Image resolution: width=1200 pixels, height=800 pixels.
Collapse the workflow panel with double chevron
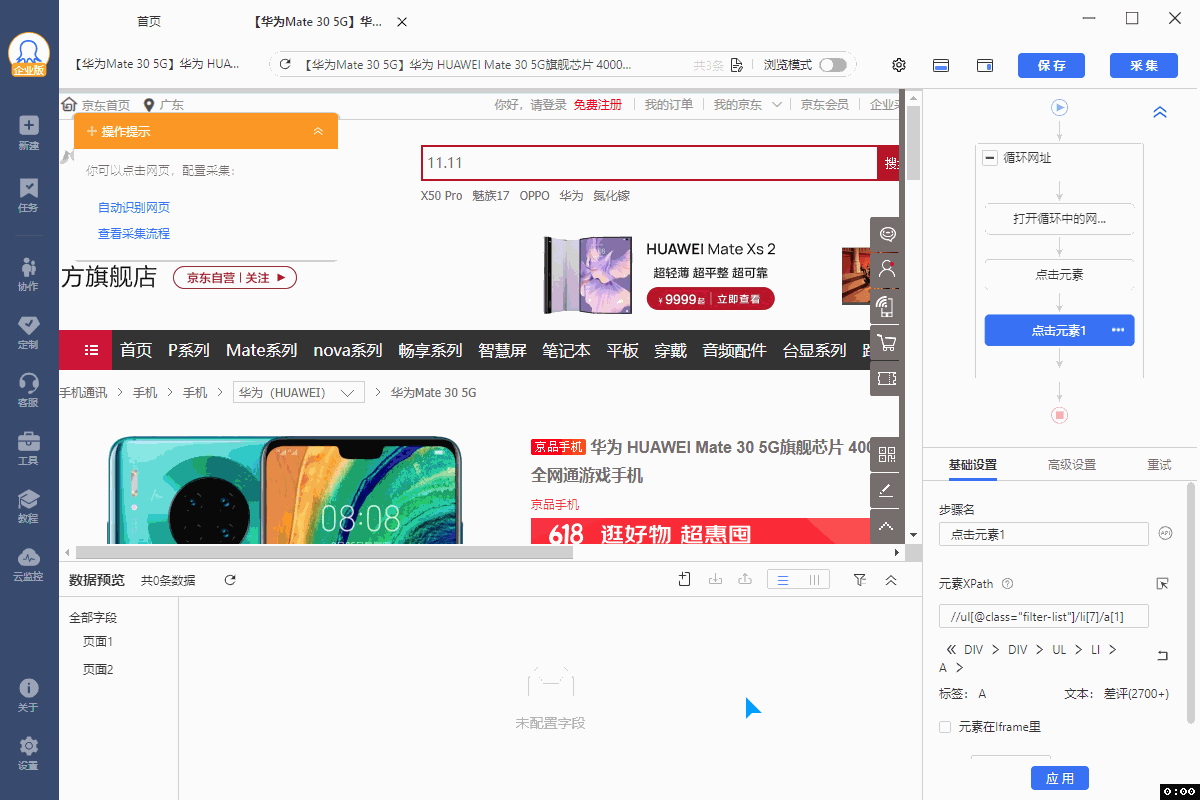pos(1160,112)
